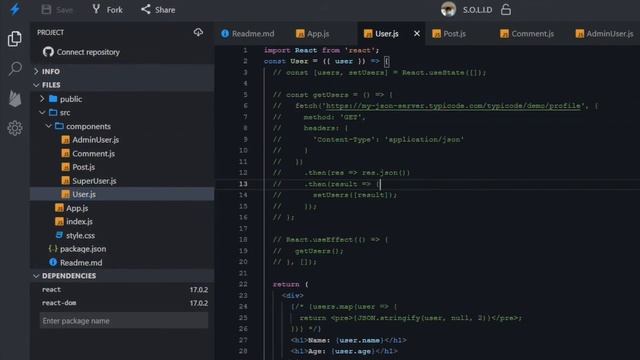
Task: Click the import React line of code
Action: (322, 50)
